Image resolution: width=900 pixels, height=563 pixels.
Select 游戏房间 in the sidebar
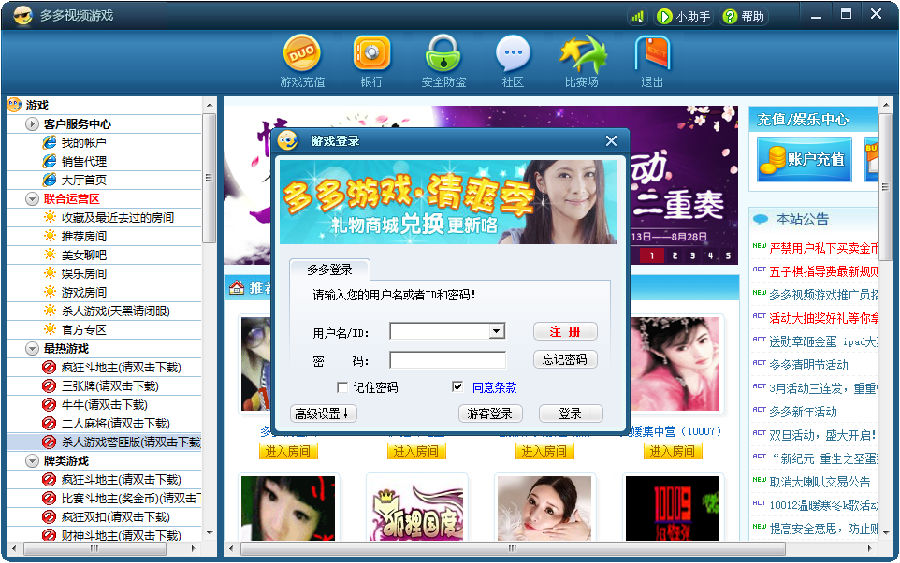[84, 292]
